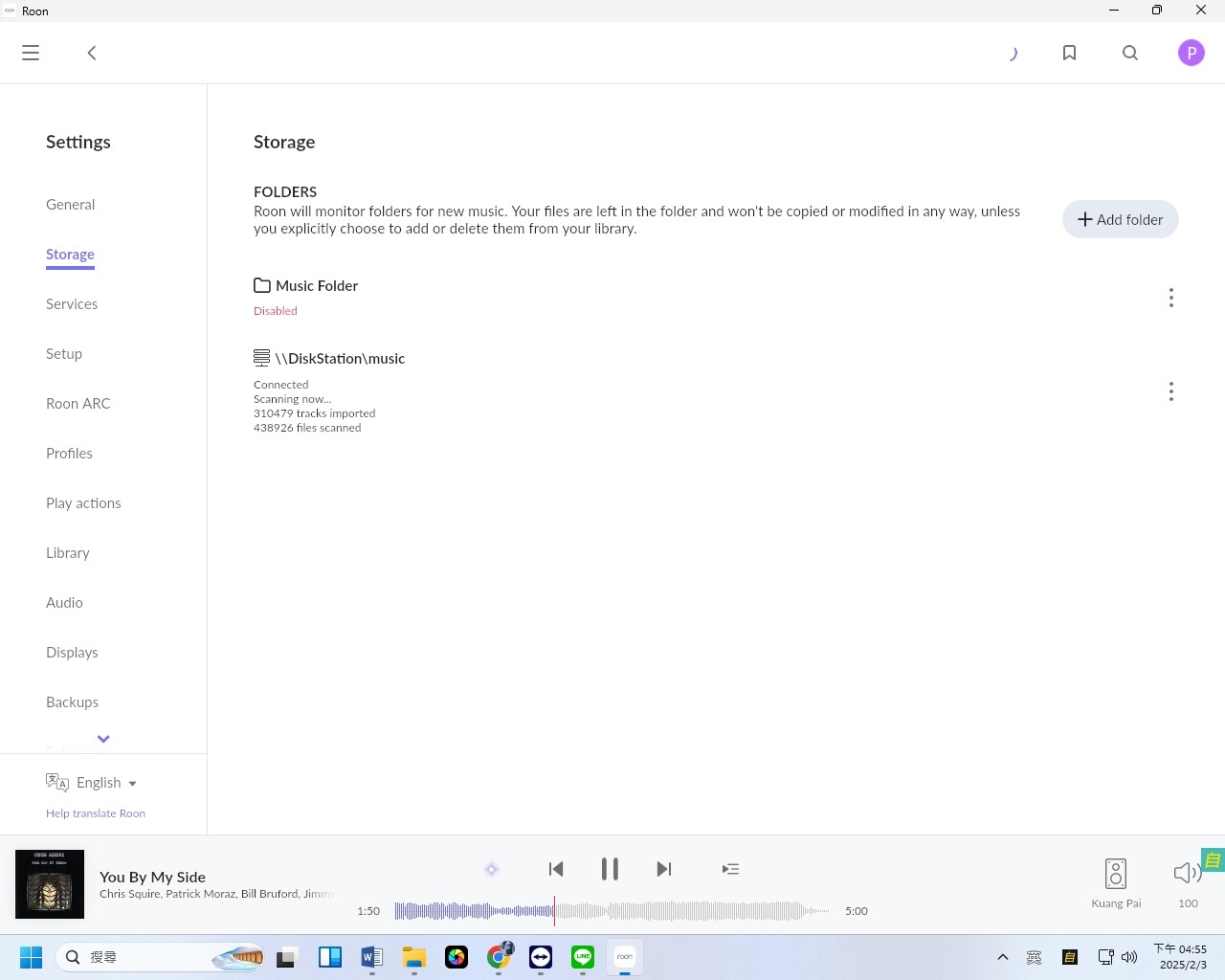Toggle Roon Radio sparkle icon
This screenshot has height=980, width=1225.
coord(492,869)
